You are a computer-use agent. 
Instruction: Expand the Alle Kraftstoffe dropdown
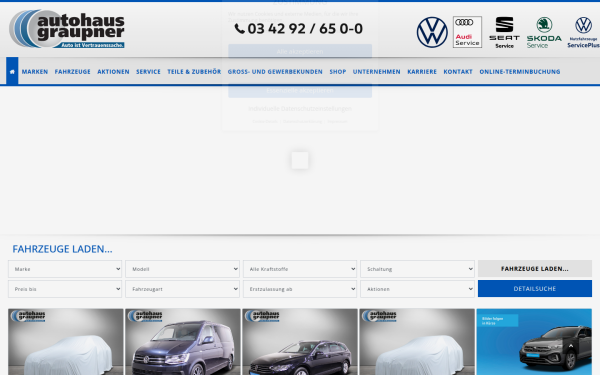coord(300,269)
